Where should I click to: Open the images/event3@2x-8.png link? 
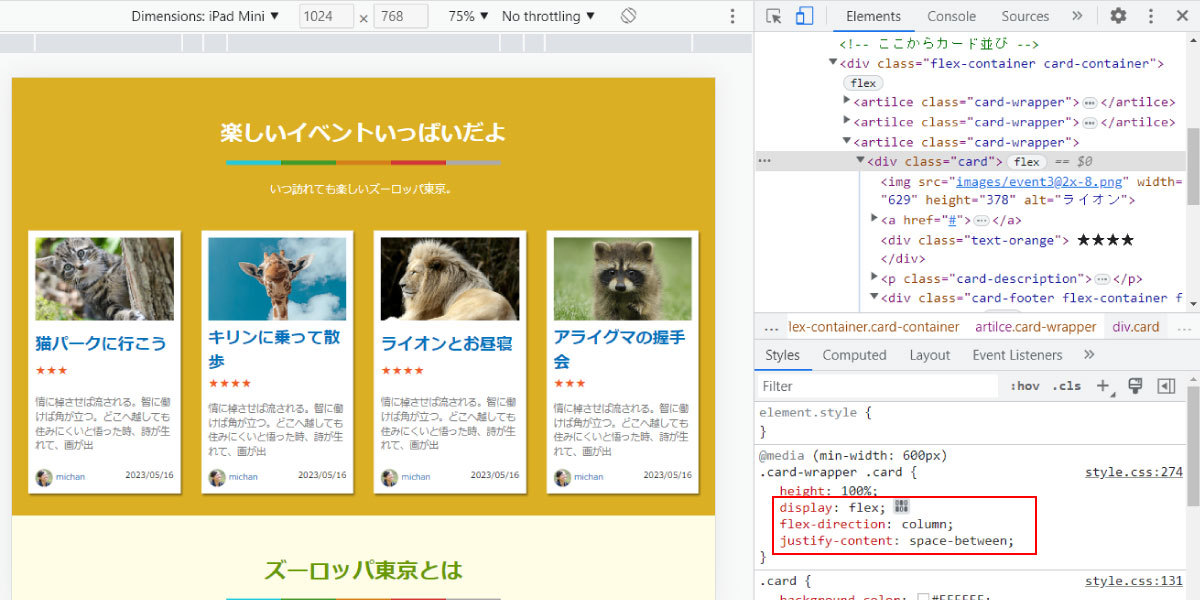1041,182
